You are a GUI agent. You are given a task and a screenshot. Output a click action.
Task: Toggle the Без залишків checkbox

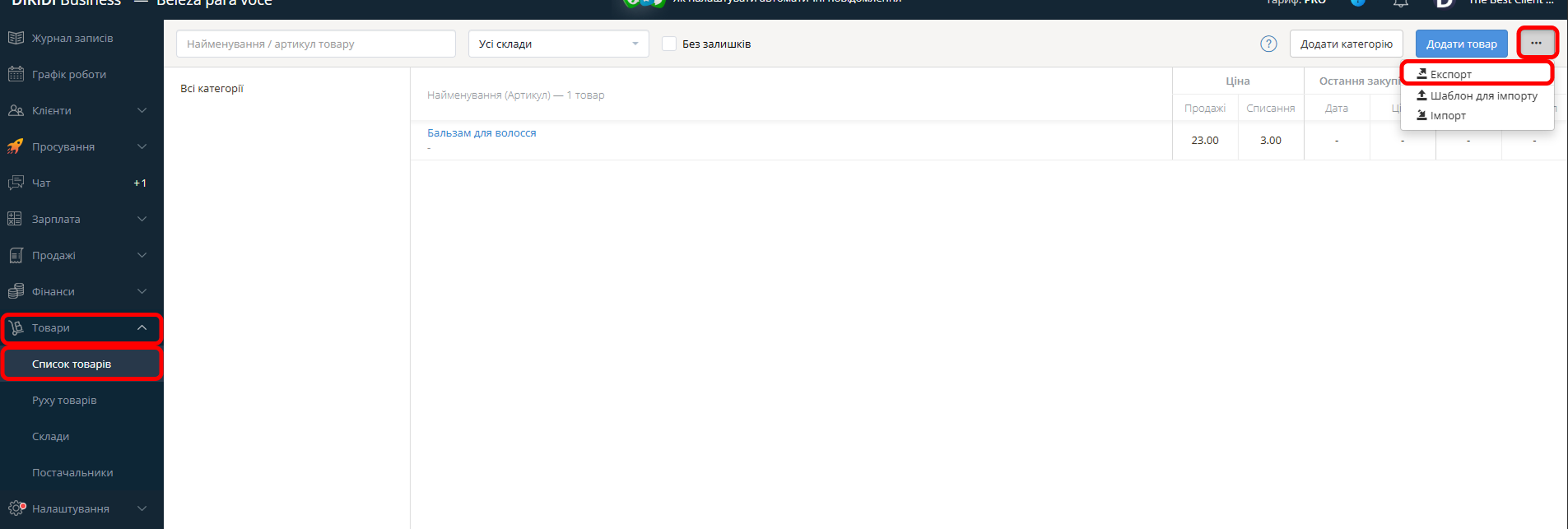pos(669,44)
